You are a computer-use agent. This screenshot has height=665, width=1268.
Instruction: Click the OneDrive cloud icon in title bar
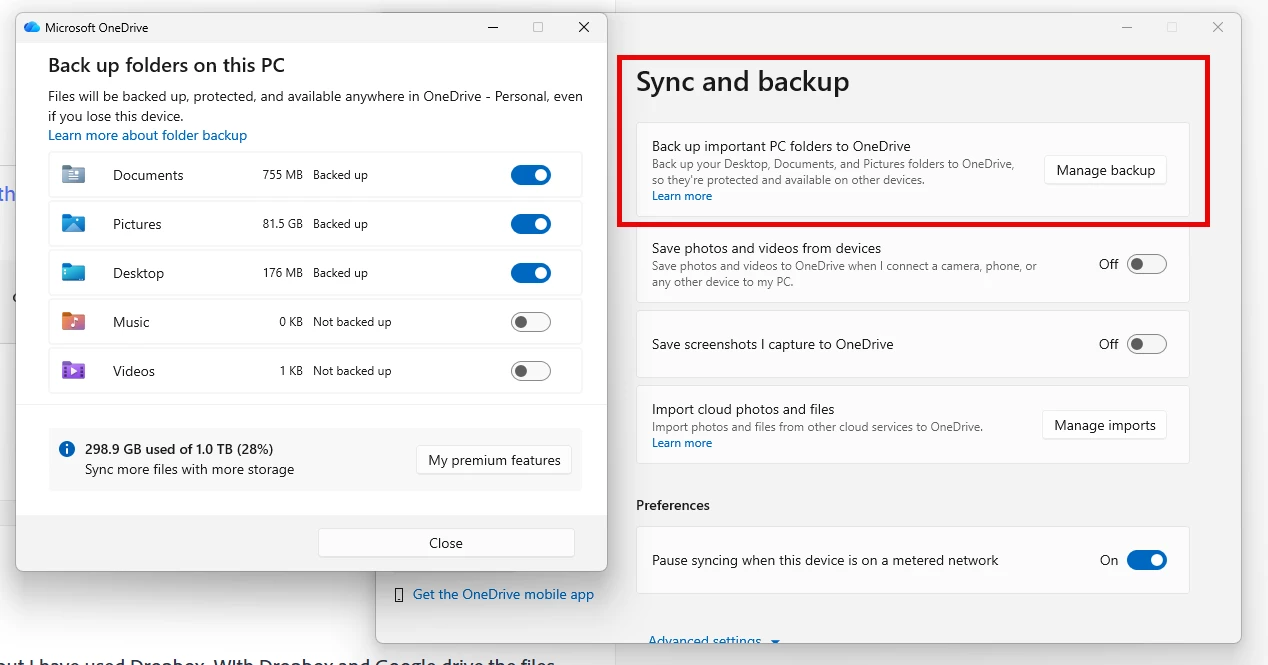pyautogui.click(x=32, y=27)
